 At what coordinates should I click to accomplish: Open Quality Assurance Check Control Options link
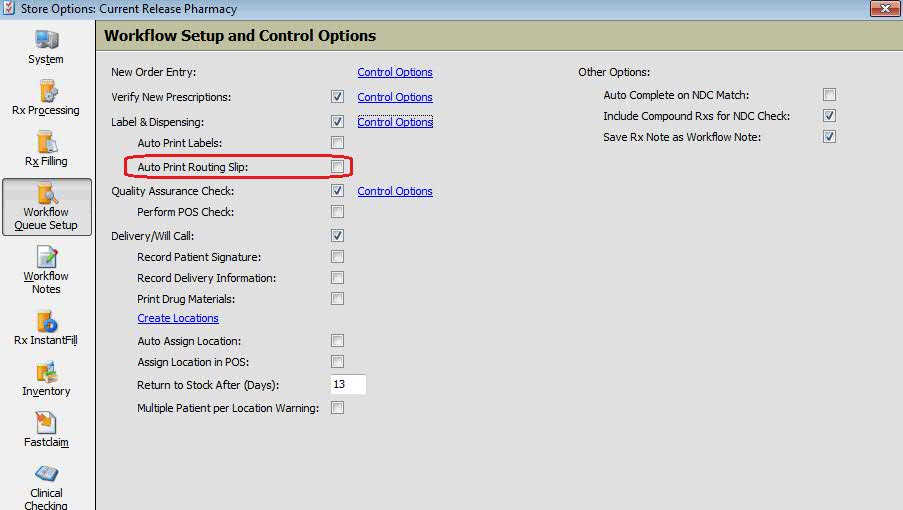[x=395, y=191]
